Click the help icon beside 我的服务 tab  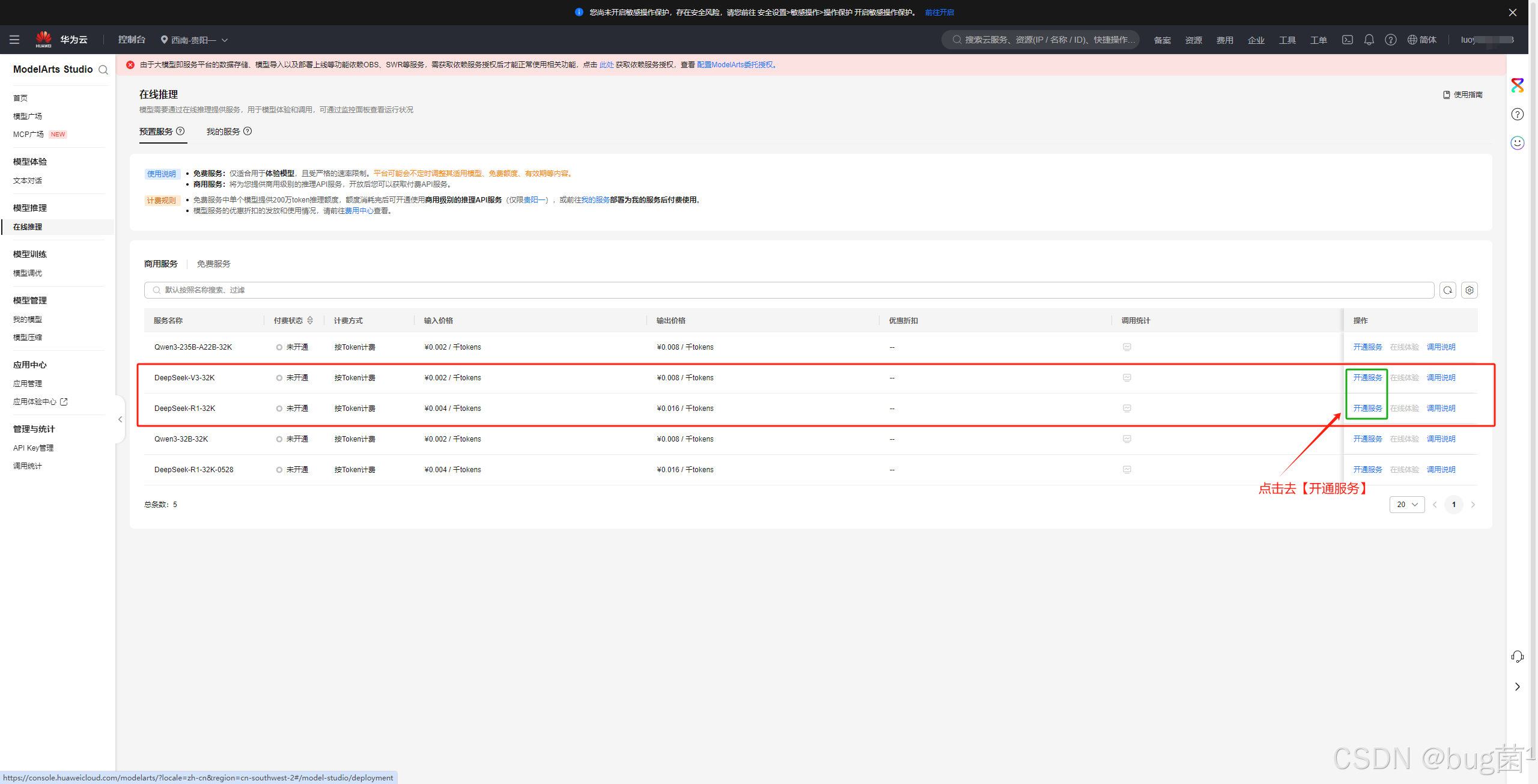click(x=248, y=131)
